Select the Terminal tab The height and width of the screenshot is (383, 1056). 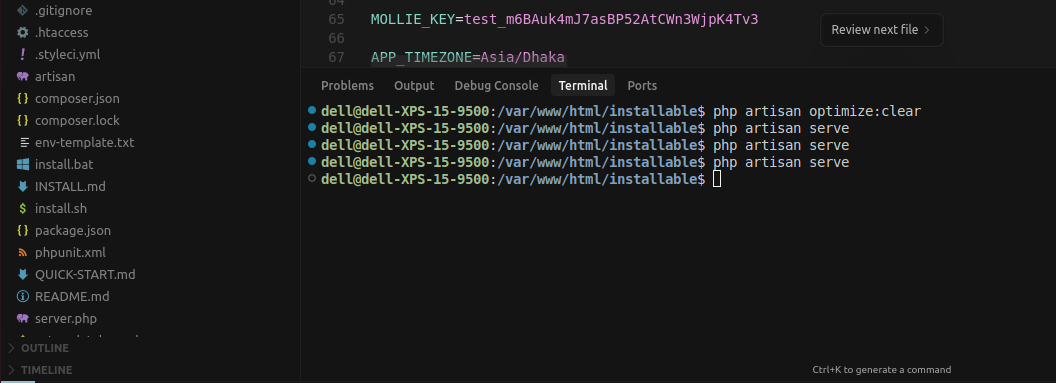click(x=583, y=85)
